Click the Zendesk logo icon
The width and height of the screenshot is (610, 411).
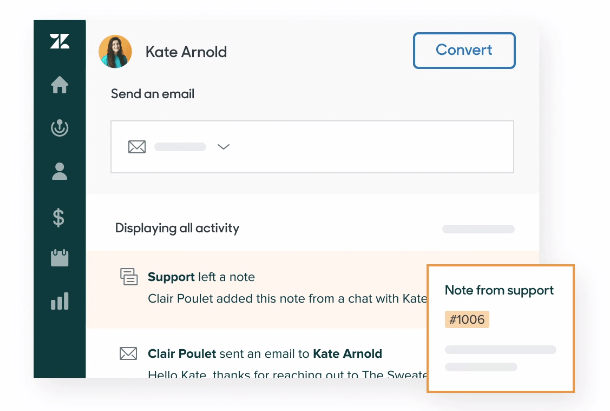(x=59, y=42)
